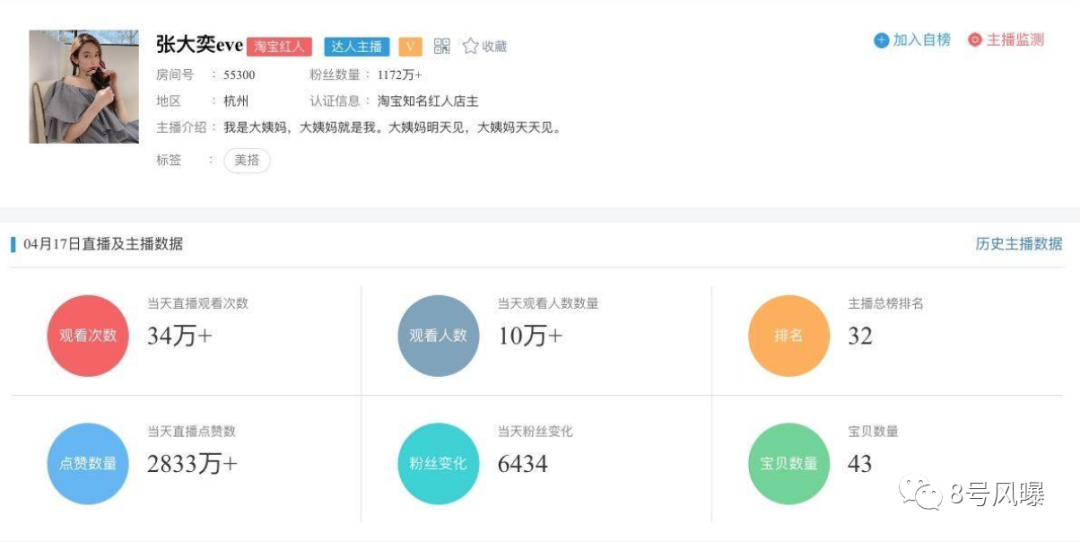Click the label 主播总榜排名

click(886, 303)
